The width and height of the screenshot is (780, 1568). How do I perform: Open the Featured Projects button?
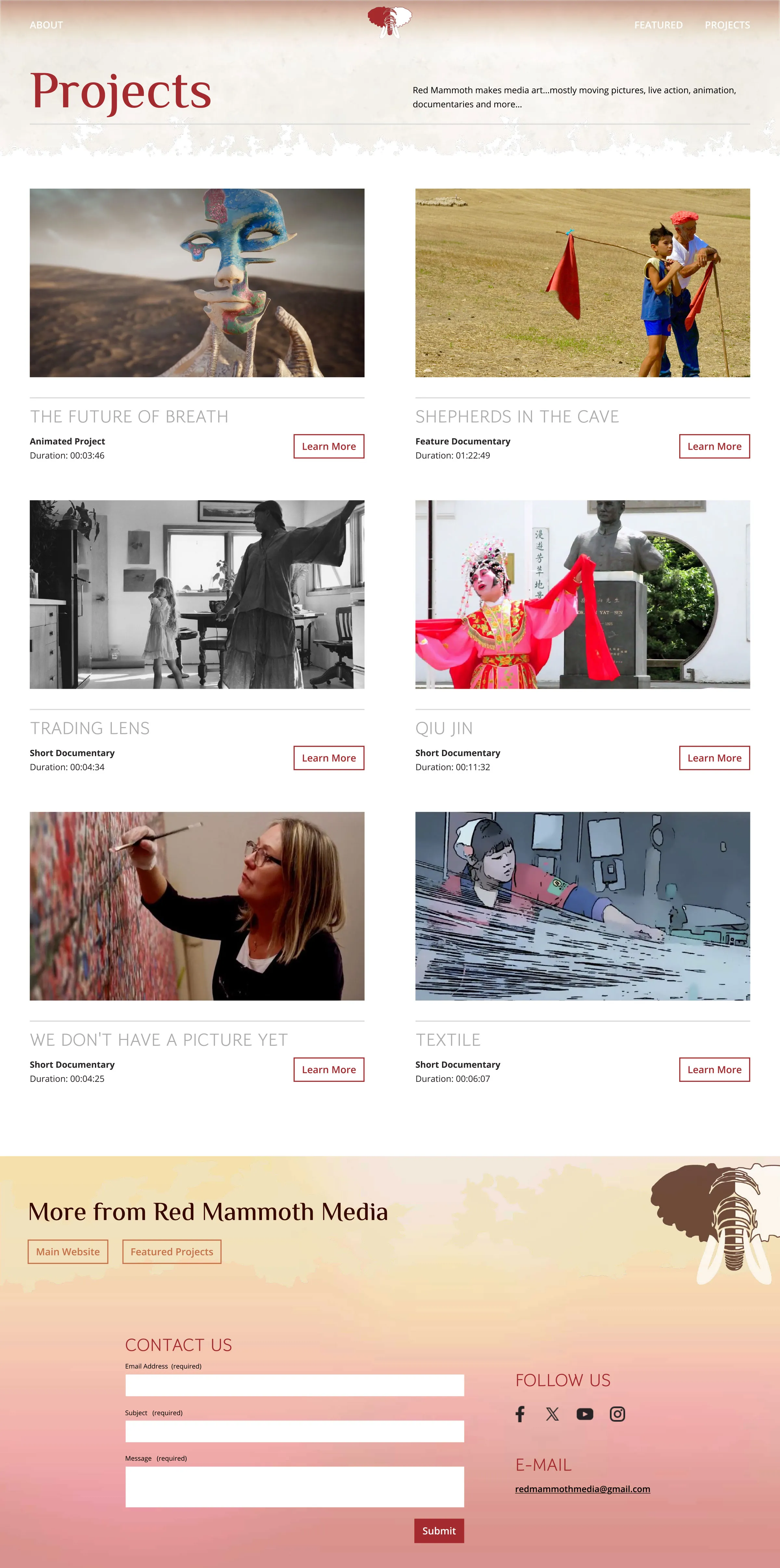(172, 1252)
